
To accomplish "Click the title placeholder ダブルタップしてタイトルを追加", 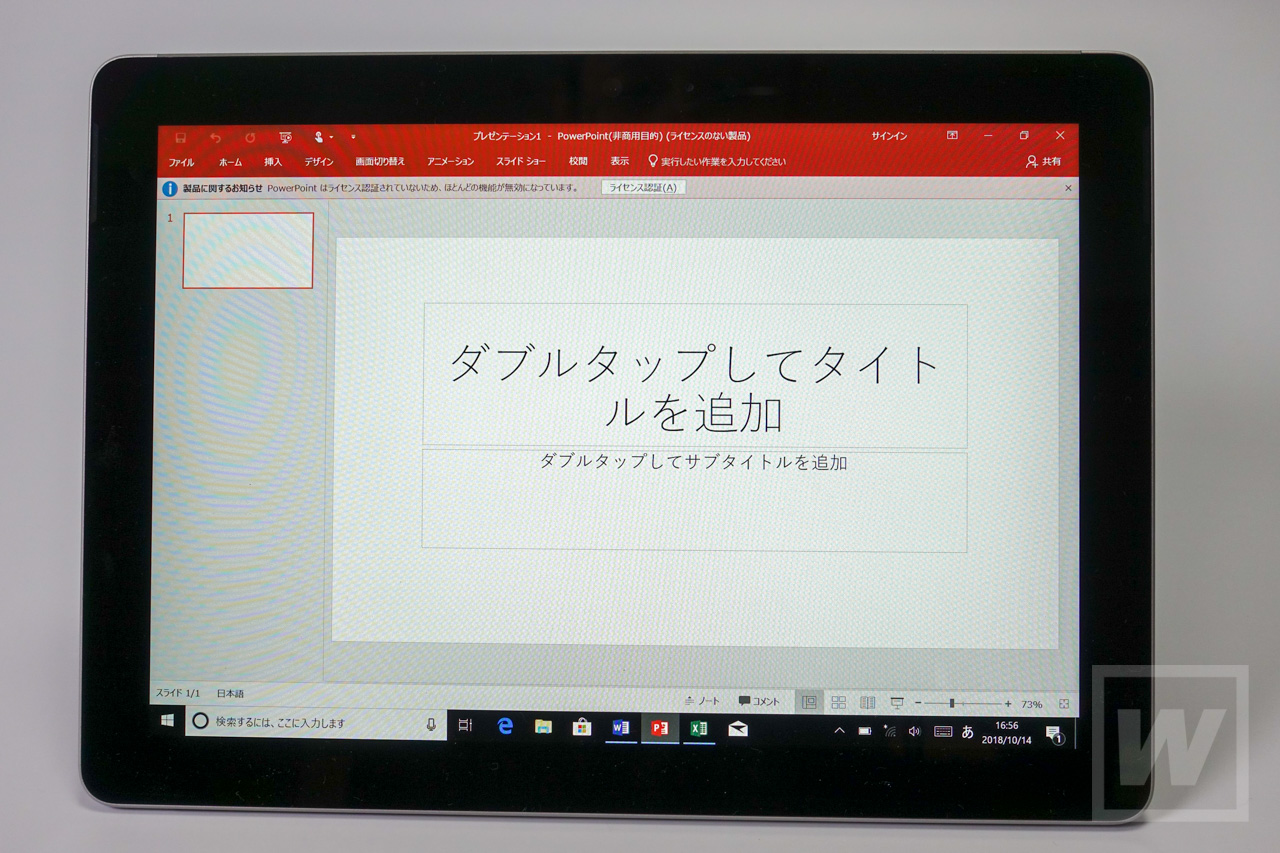I will click(x=695, y=376).
